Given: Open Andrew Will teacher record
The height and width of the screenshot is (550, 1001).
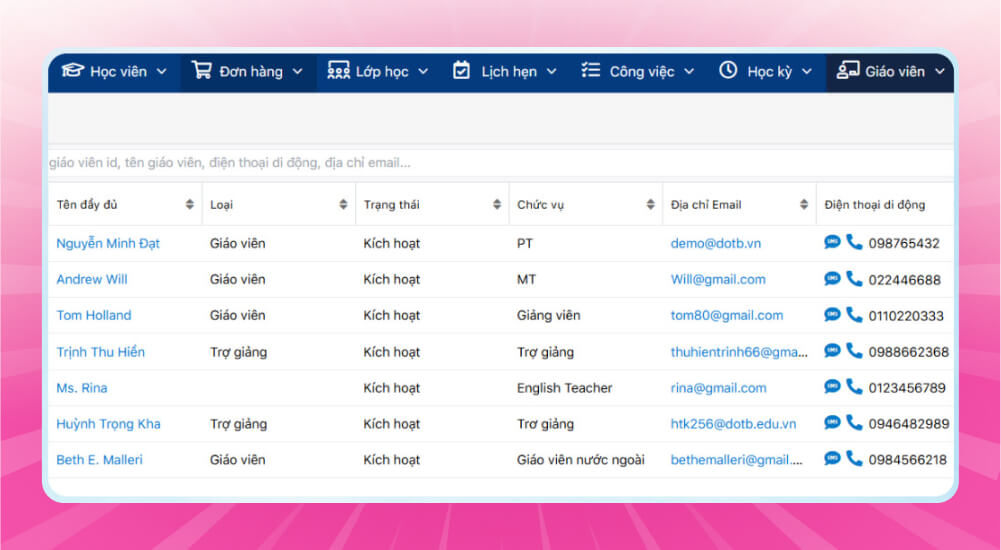Looking at the screenshot, I should click(x=92, y=279).
